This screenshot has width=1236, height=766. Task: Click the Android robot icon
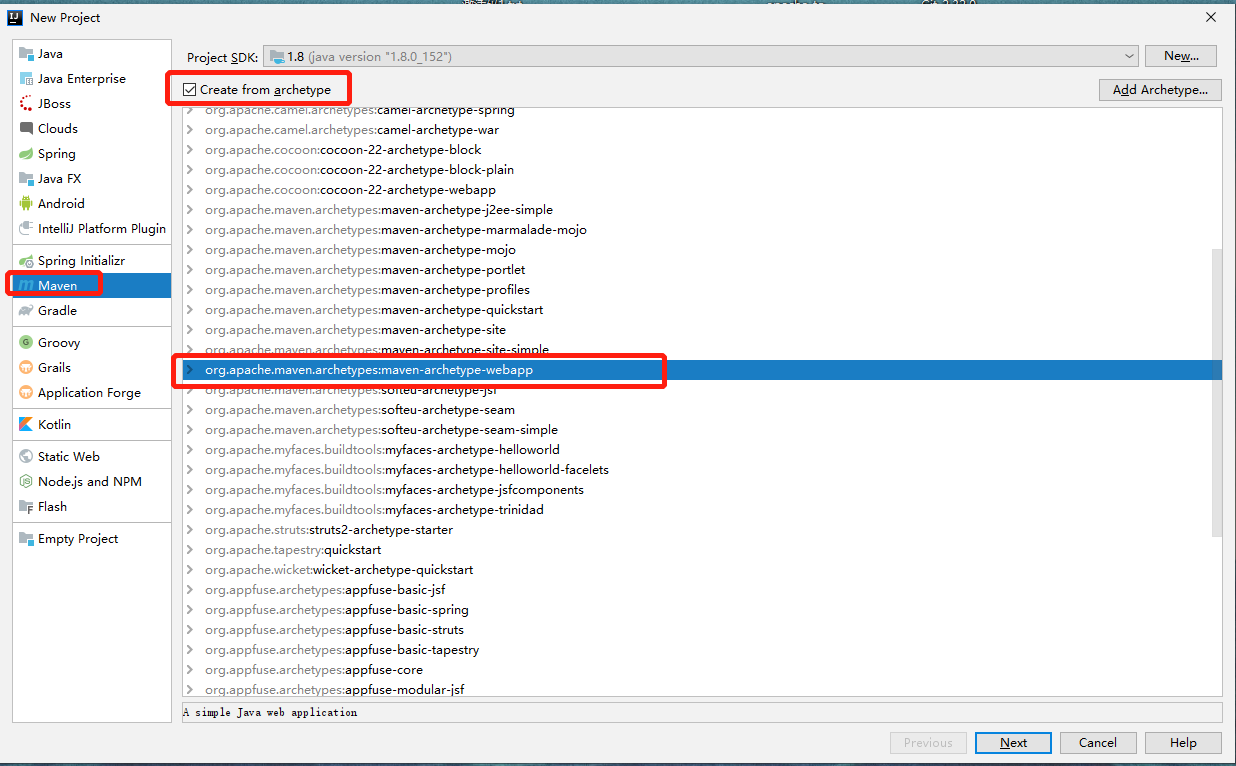(x=26, y=204)
